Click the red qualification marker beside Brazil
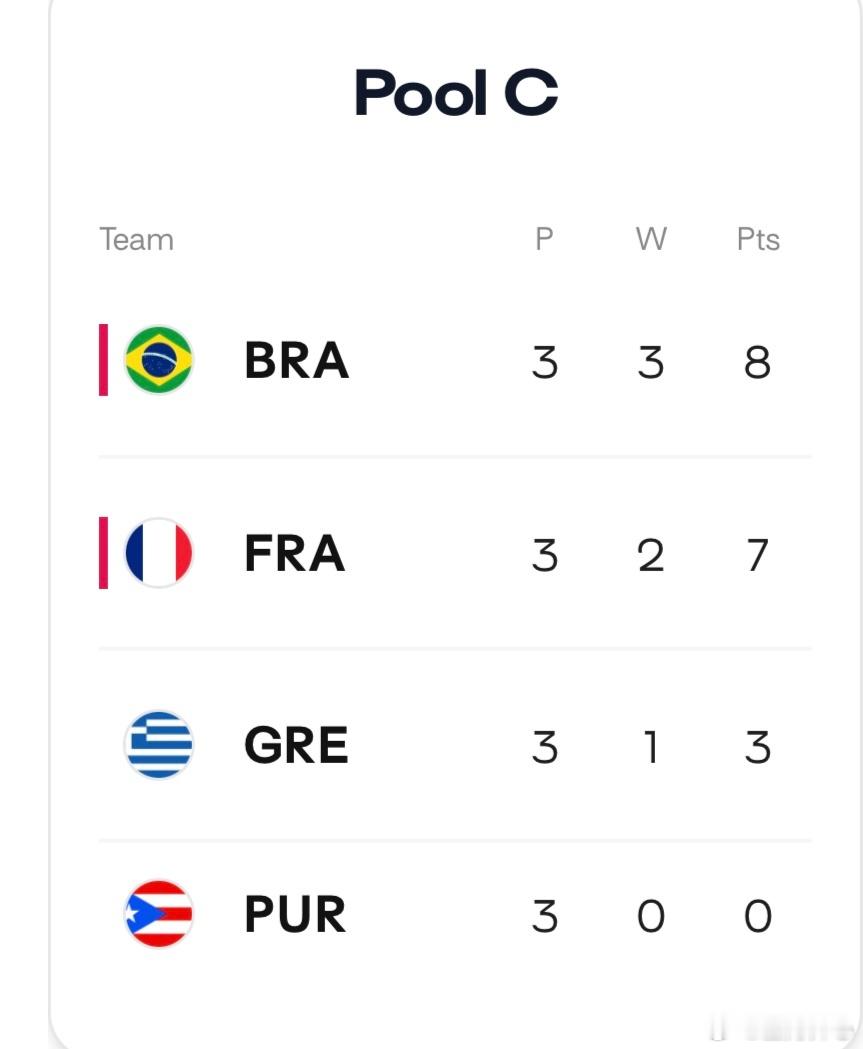Image resolution: width=863 pixels, height=1049 pixels. pyautogui.click(x=103, y=360)
